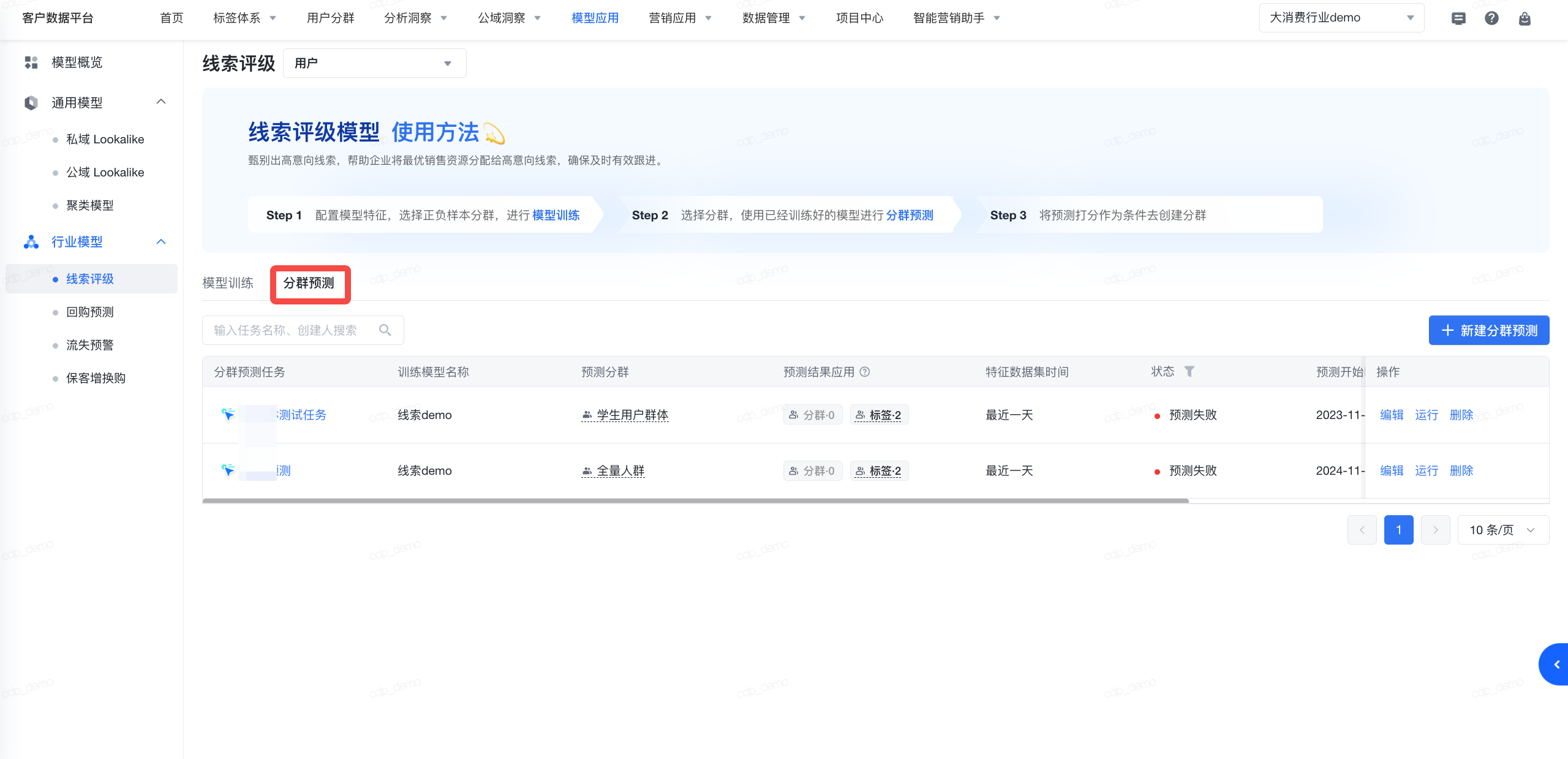The image size is (1568, 759).
Task: Click 运行 for 全量人群 row
Action: [x=1427, y=470]
